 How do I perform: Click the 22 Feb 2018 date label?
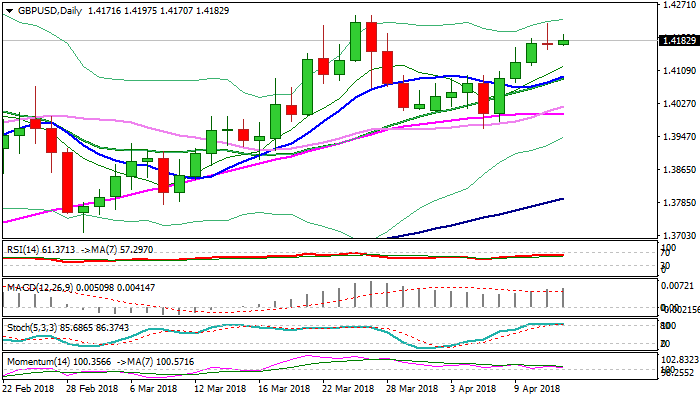(x=29, y=387)
